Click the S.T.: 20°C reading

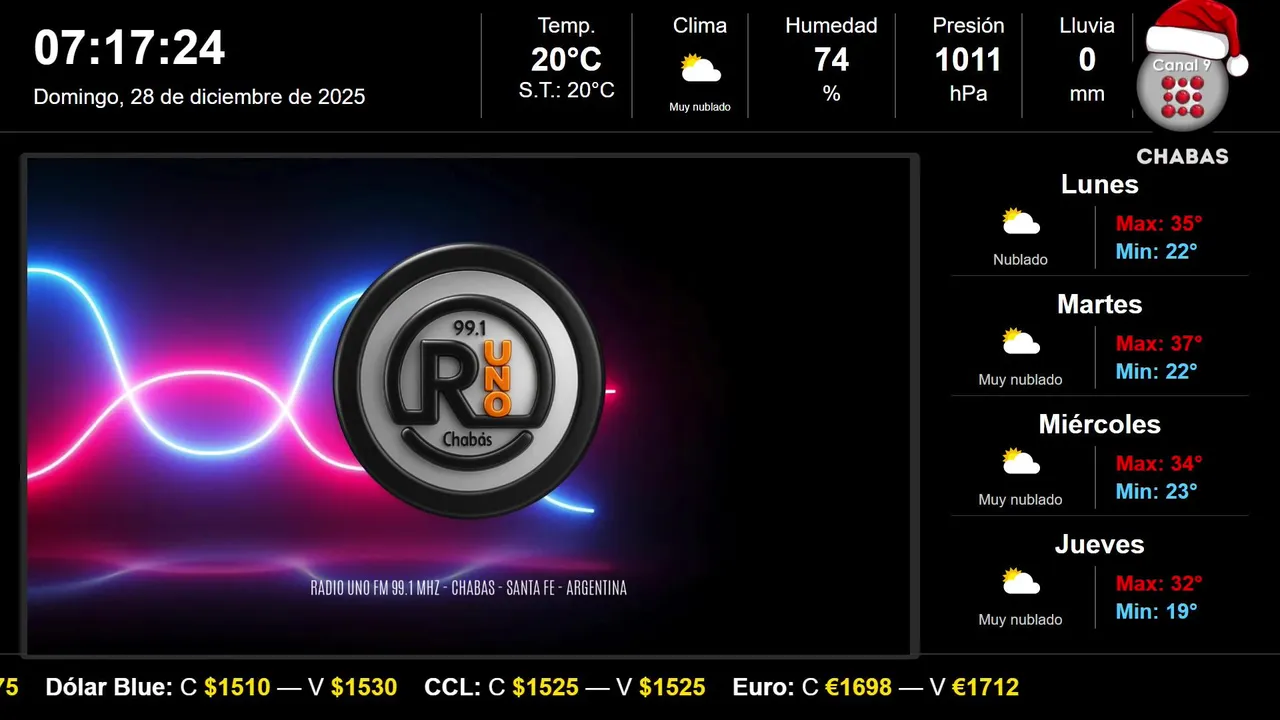coord(566,90)
